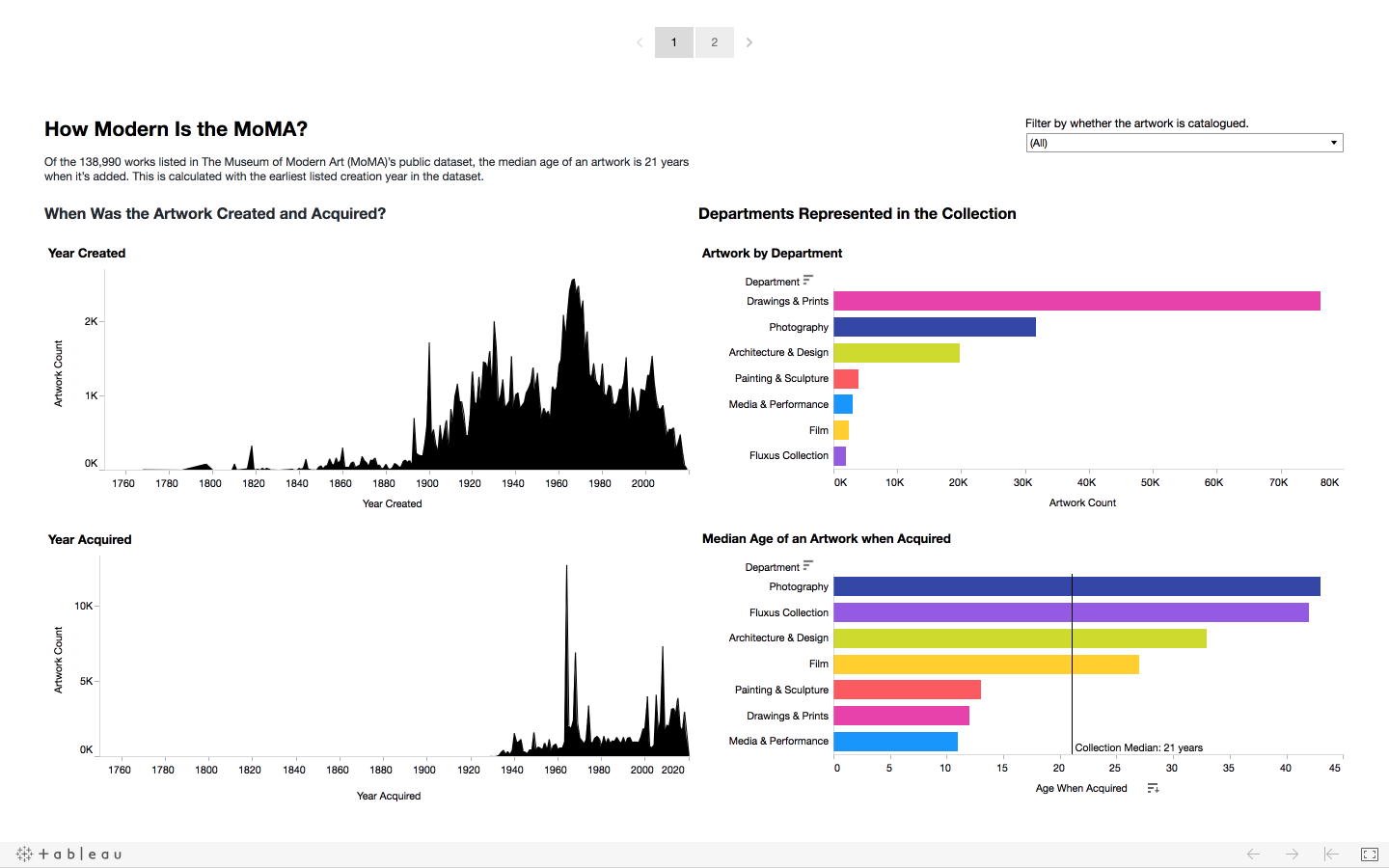Select the Media & Performance bar in Artwork by Department
Image resolution: width=1389 pixels, height=868 pixels.
pos(843,404)
